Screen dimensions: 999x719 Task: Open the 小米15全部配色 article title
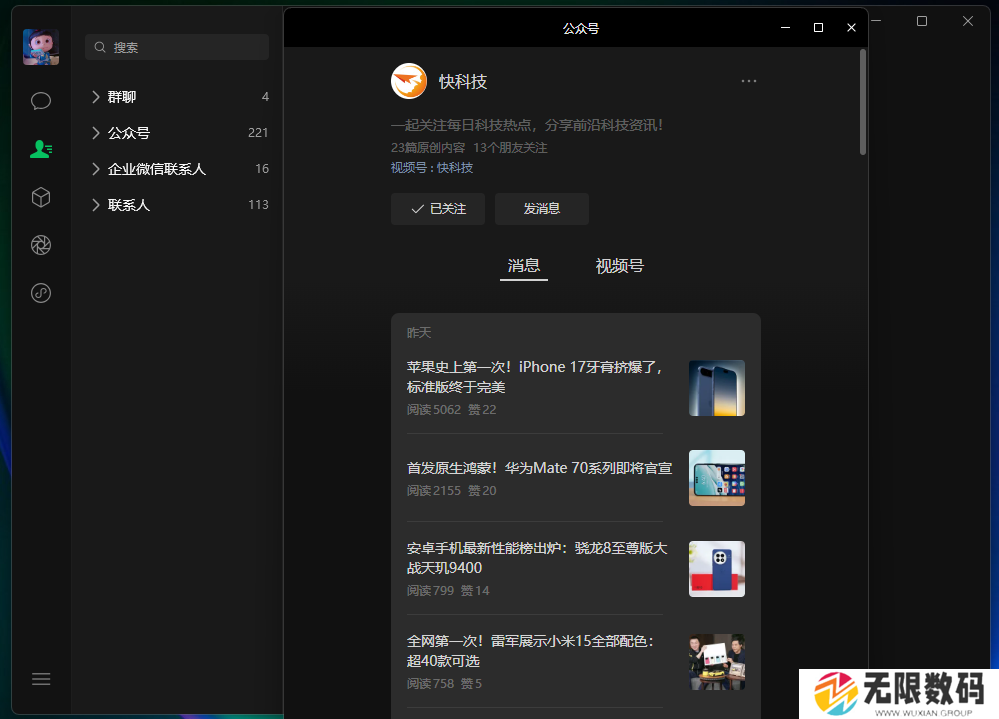pyautogui.click(x=530, y=651)
